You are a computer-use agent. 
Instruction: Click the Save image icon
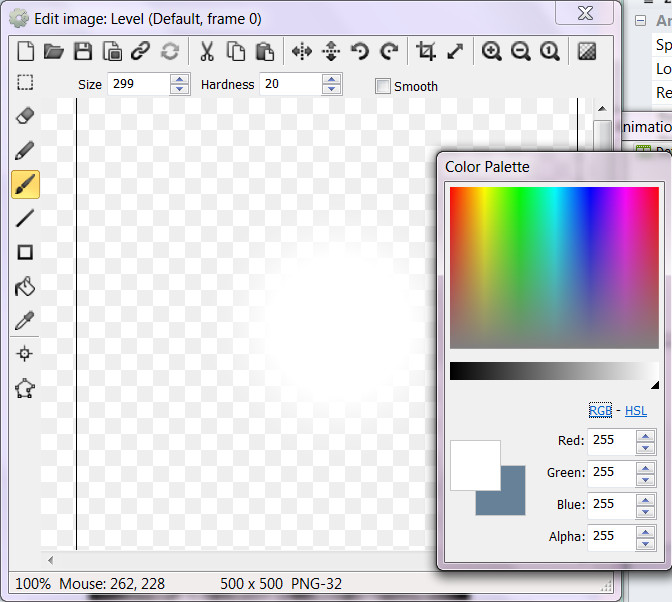(x=84, y=52)
